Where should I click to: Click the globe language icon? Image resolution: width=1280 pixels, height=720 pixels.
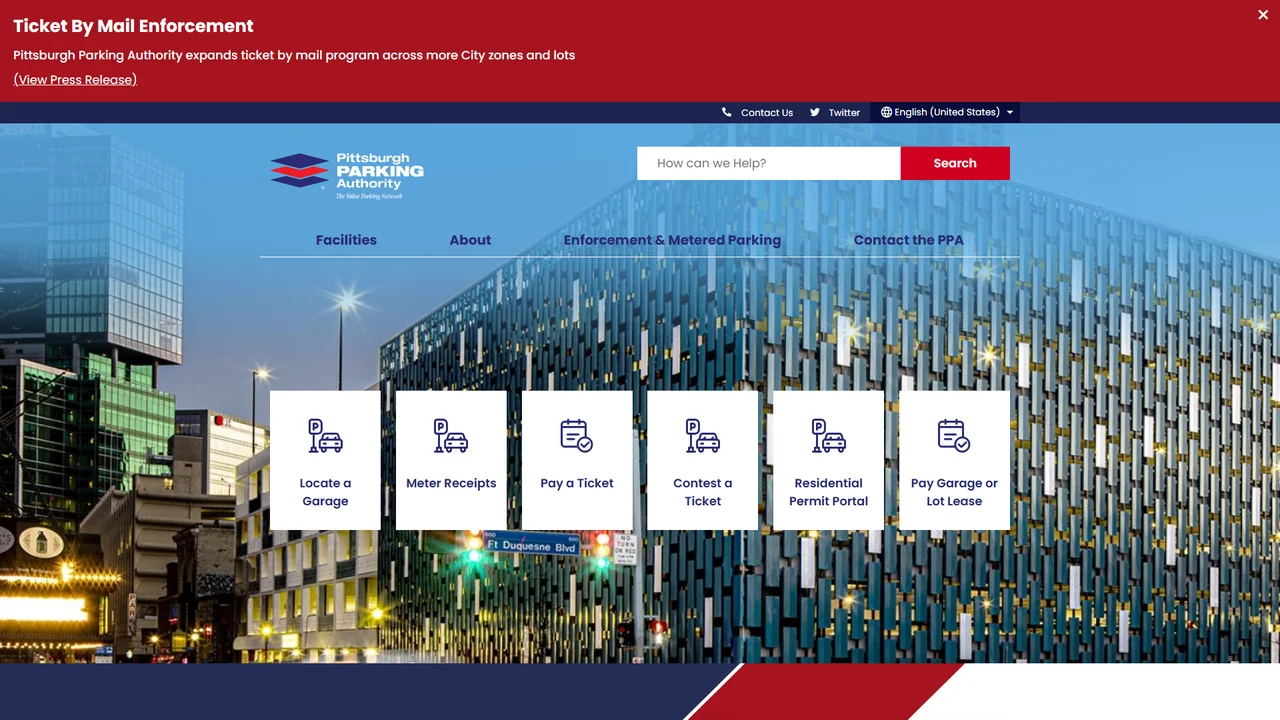tap(886, 112)
